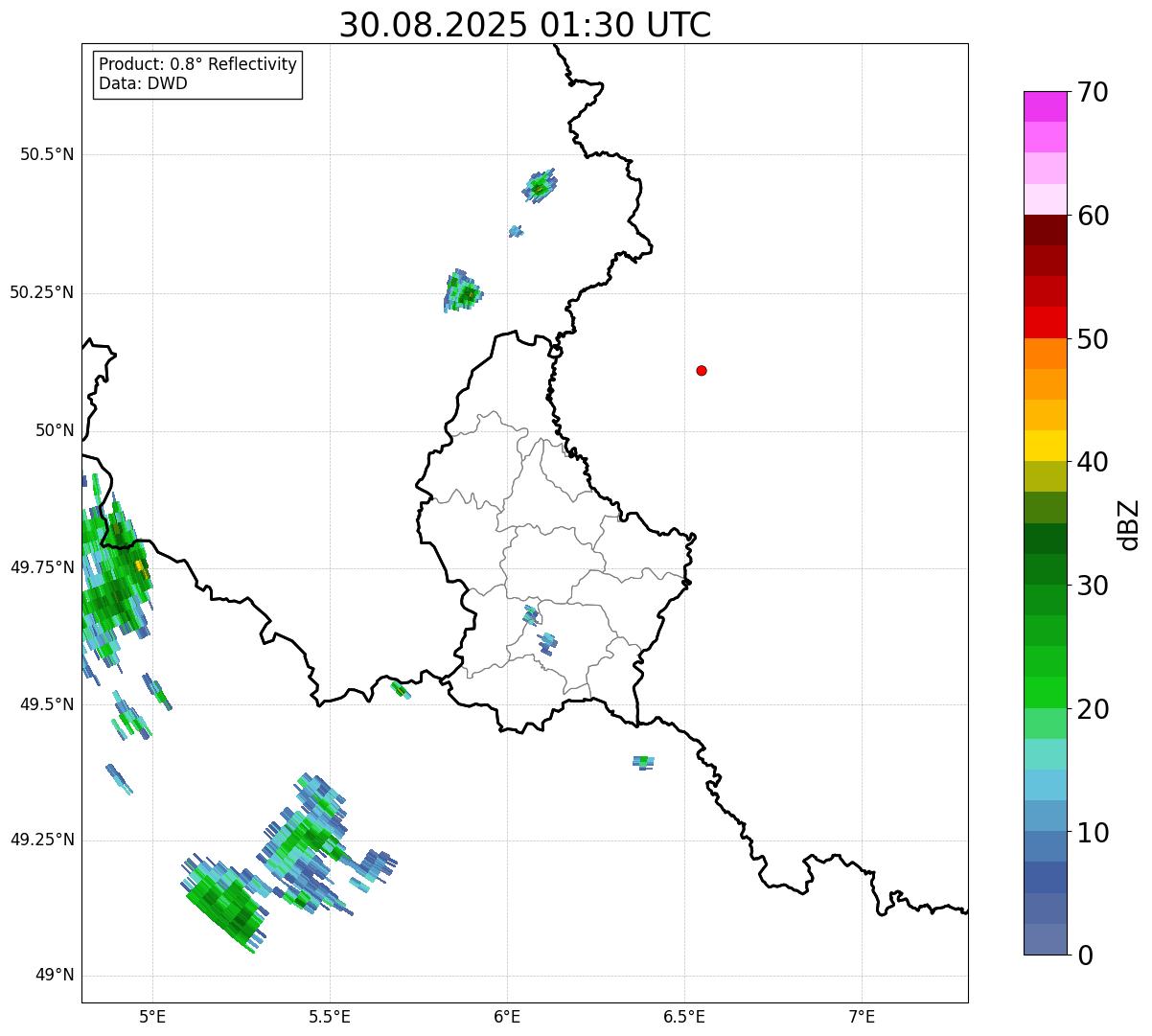Click the 49.5°N latitude label
This screenshot has height=1036, width=1152.
(47, 704)
